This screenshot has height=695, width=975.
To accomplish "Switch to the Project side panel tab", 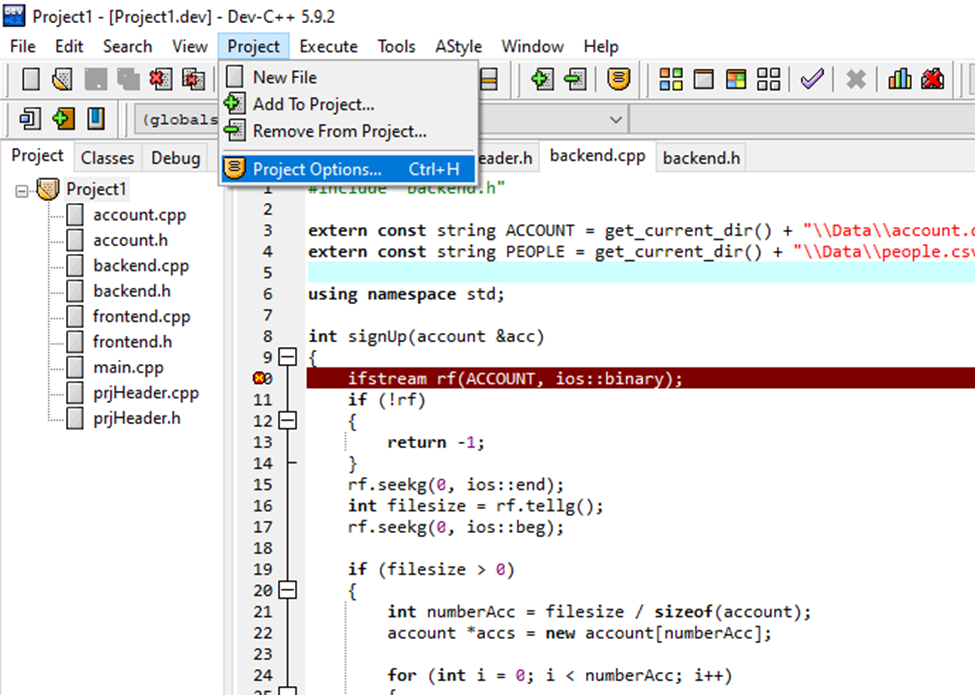I will pyautogui.click(x=37, y=156).
